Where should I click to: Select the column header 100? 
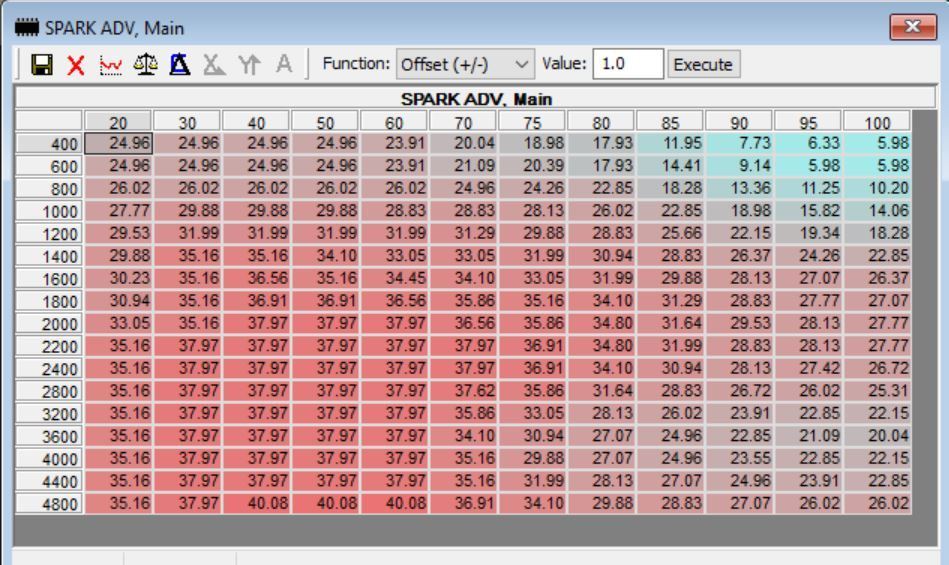tap(876, 123)
